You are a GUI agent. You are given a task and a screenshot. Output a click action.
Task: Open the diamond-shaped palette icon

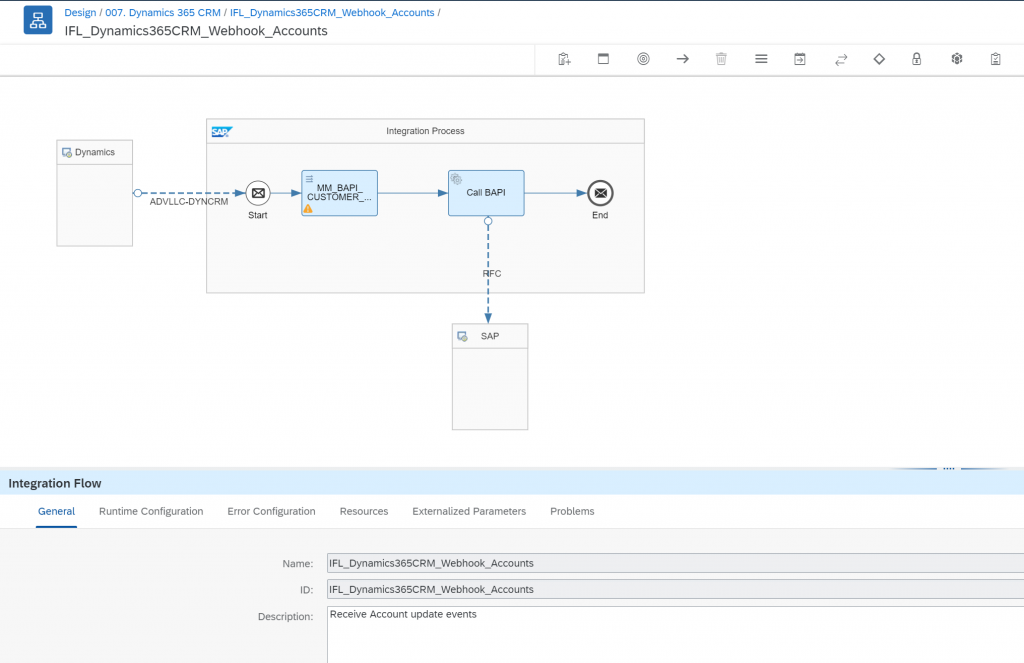coord(879,59)
